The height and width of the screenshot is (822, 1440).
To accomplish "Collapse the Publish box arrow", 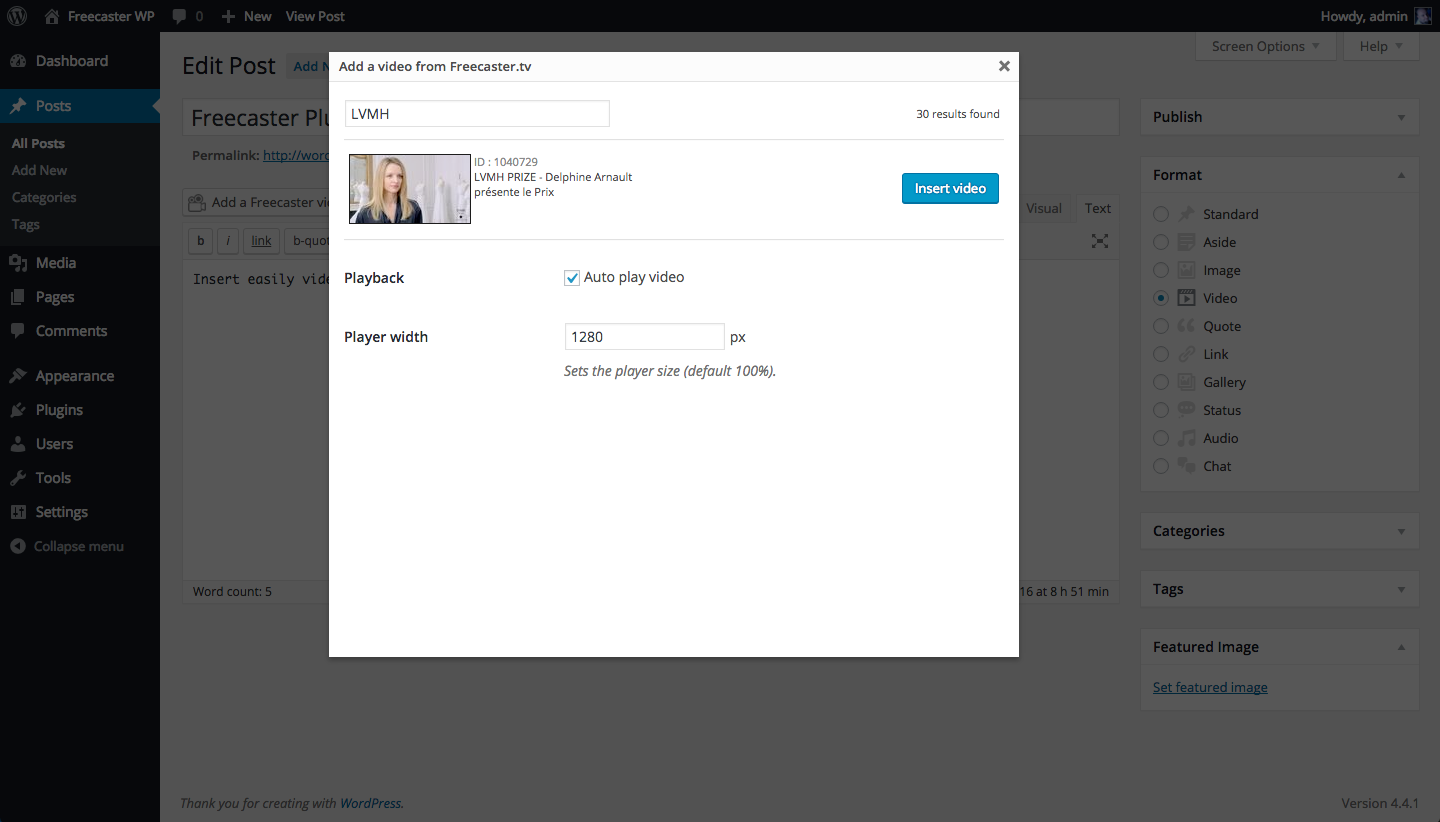I will coord(1401,117).
